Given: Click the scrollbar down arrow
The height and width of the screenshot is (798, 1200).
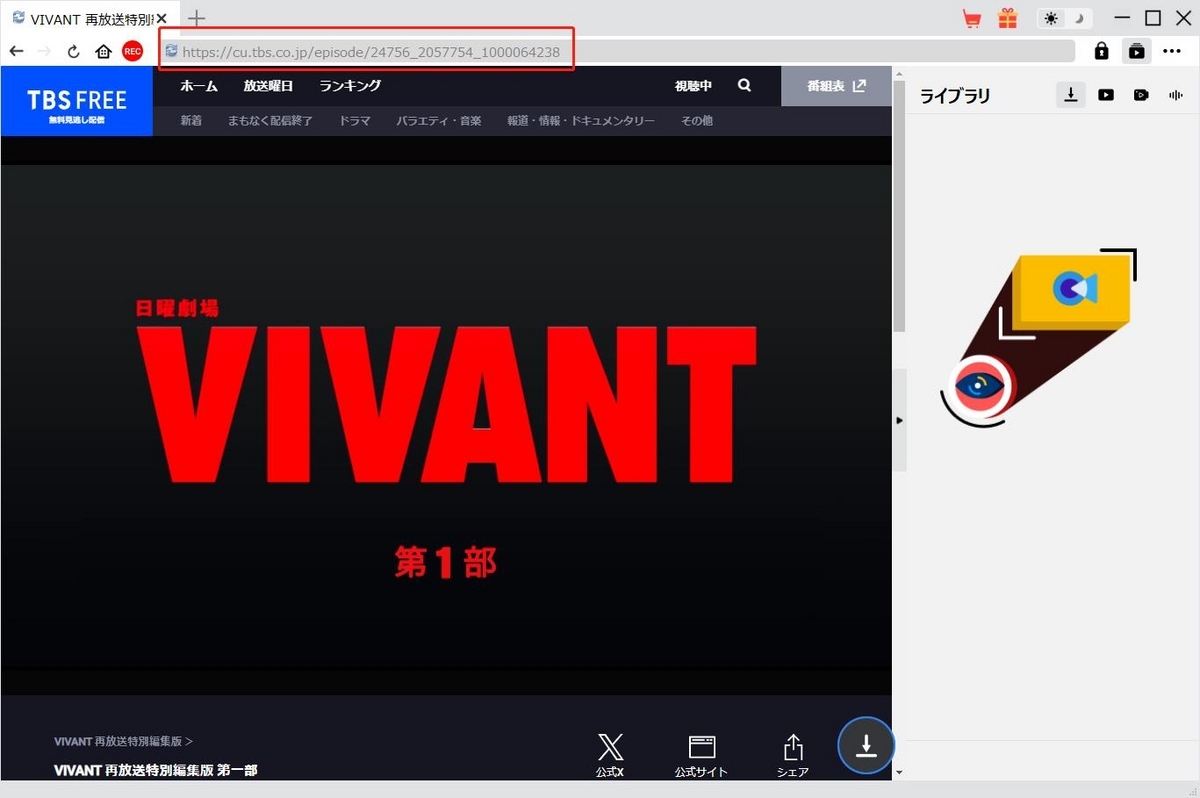Looking at the screenshot, I should tap(899, 772).
